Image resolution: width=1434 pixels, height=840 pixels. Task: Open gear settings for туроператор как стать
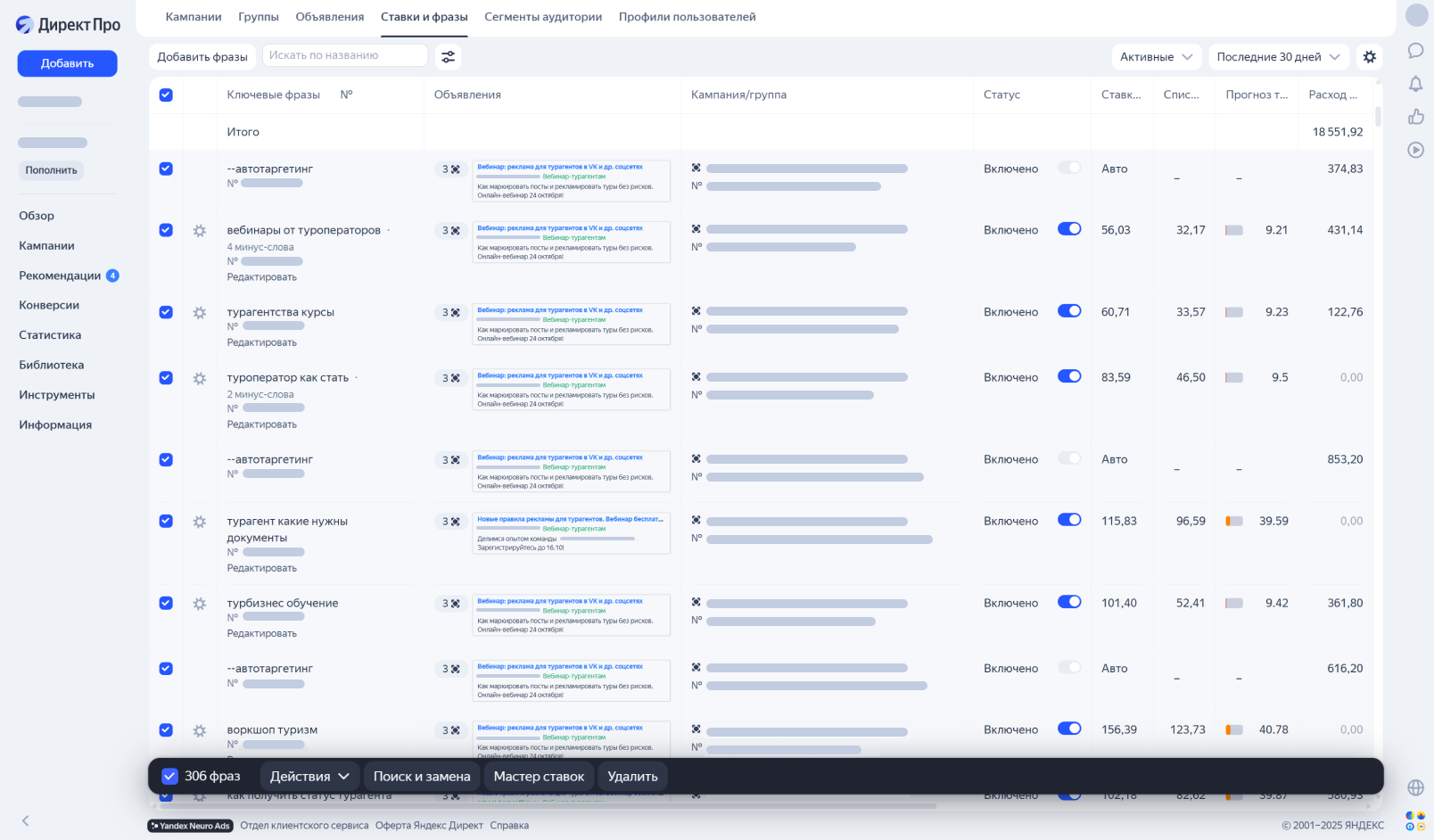[200, 378]
